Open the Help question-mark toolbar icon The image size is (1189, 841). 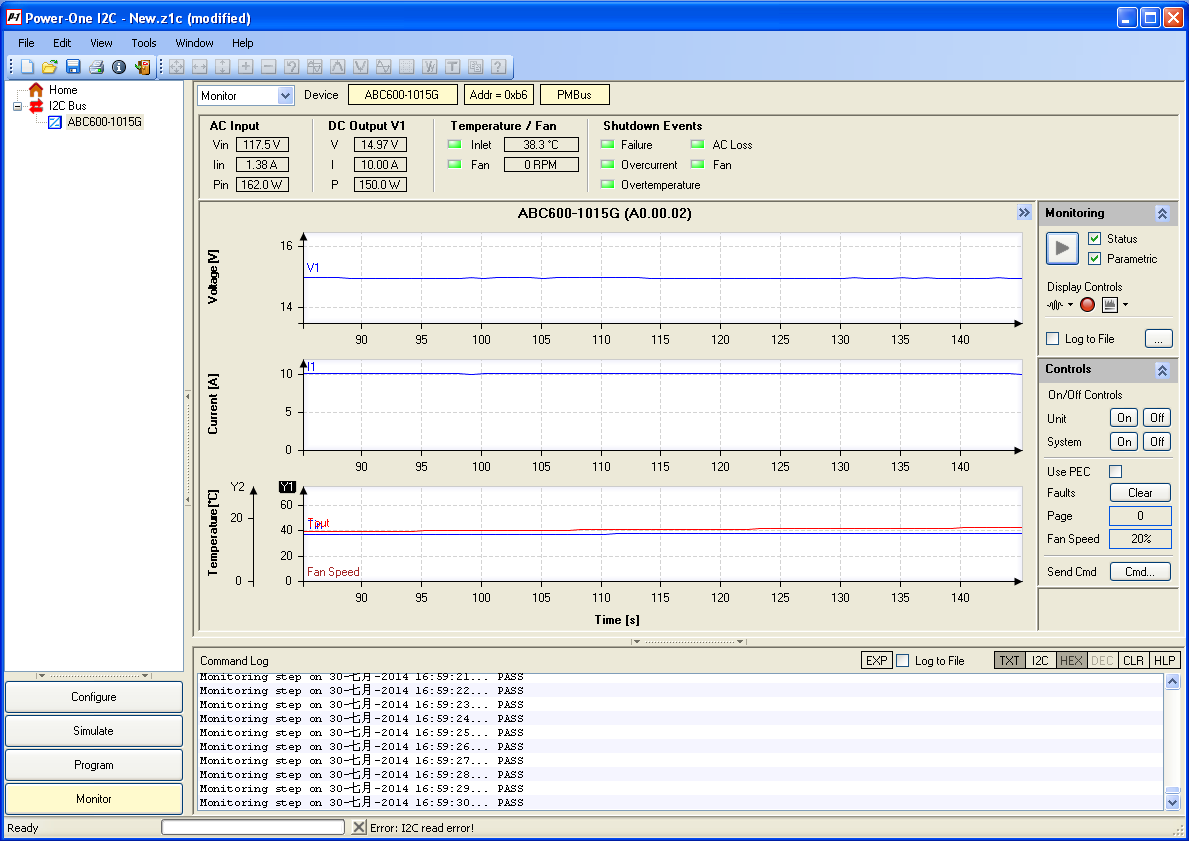point(498,66)
